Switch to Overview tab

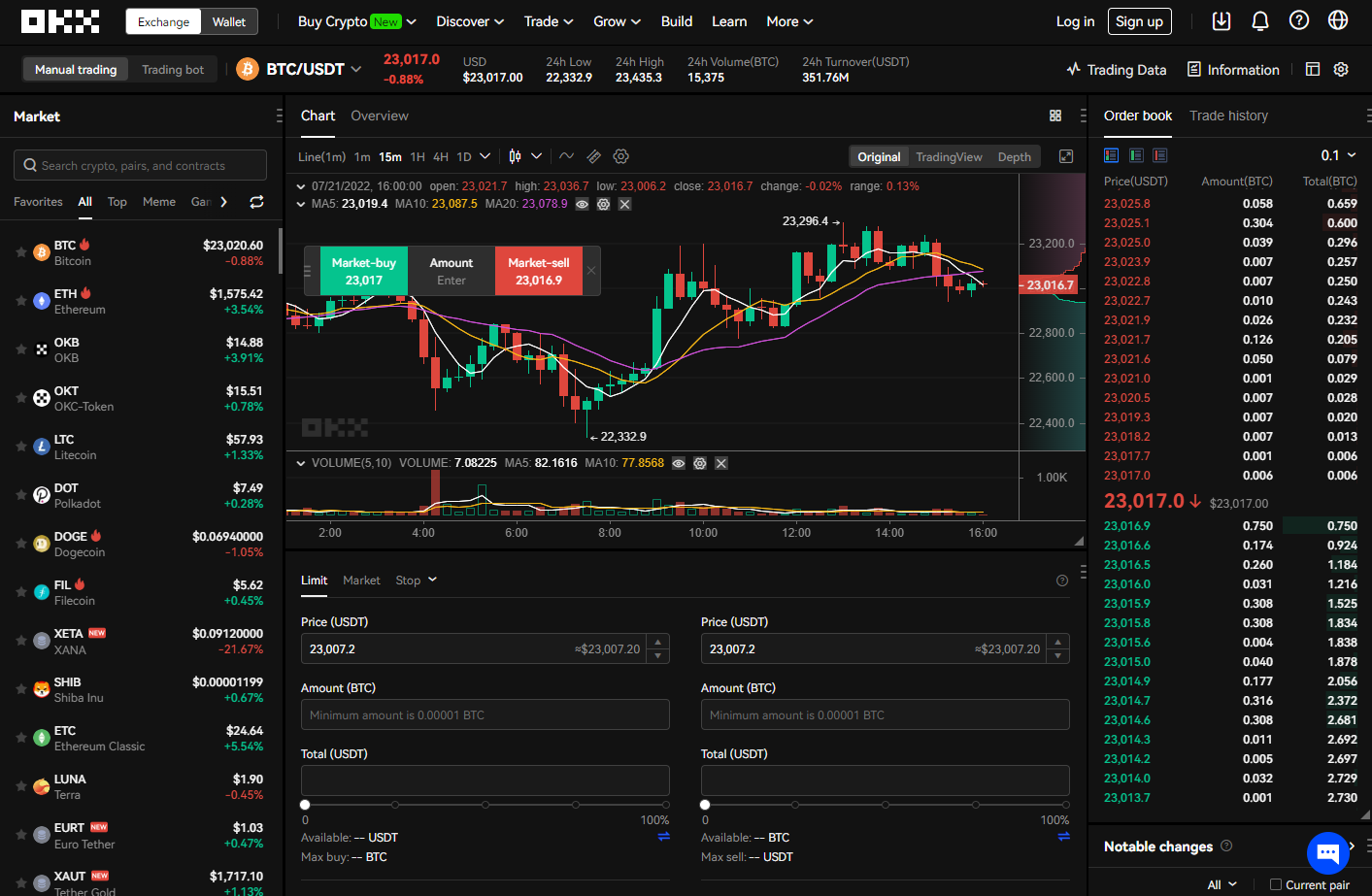[380, 116]
